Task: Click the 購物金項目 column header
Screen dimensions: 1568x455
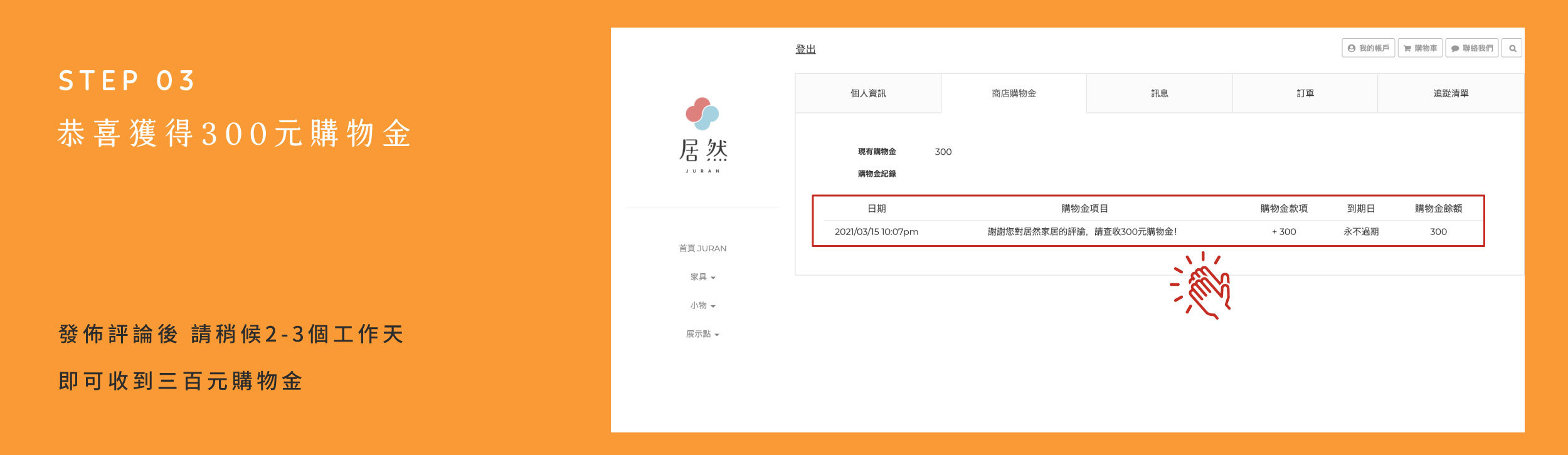Action: (x=1084, y=209)
